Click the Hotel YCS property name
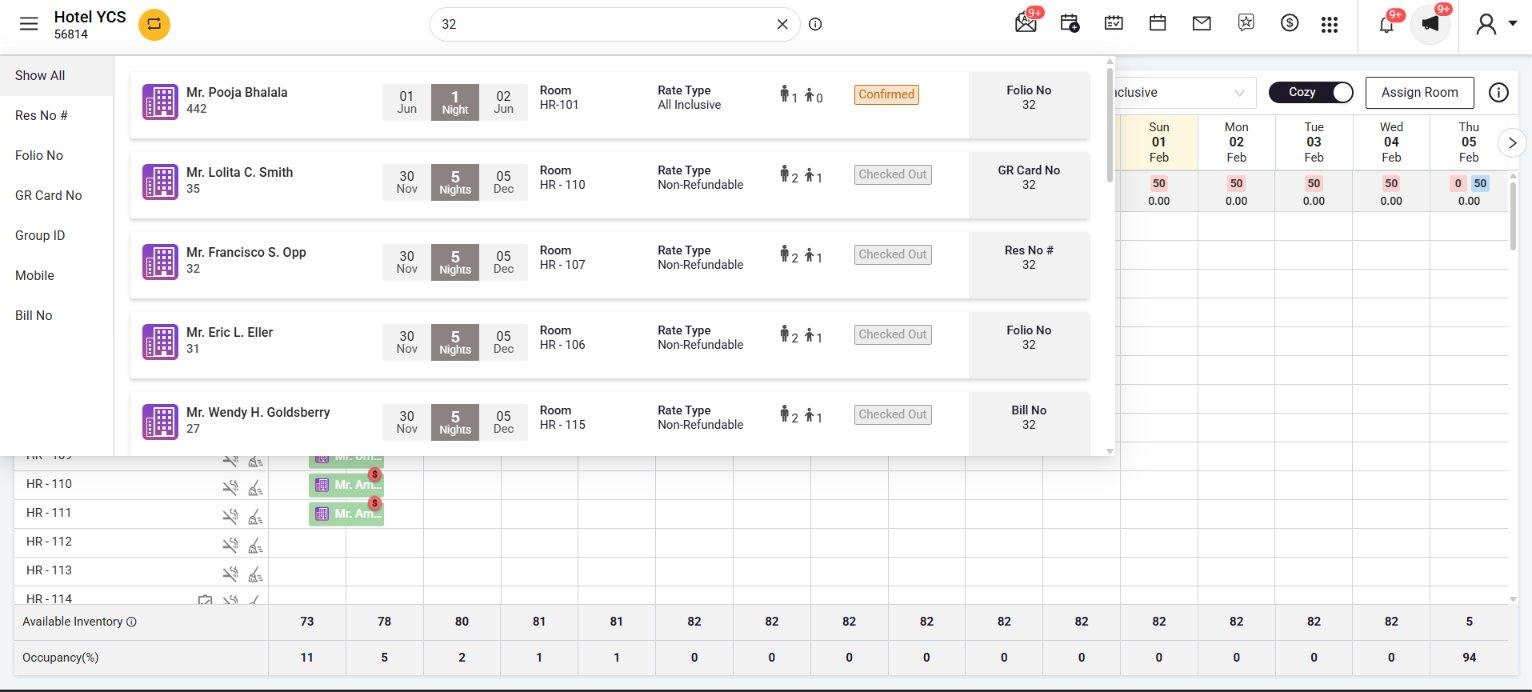1532x692 pixels. [x=90, y=16]
